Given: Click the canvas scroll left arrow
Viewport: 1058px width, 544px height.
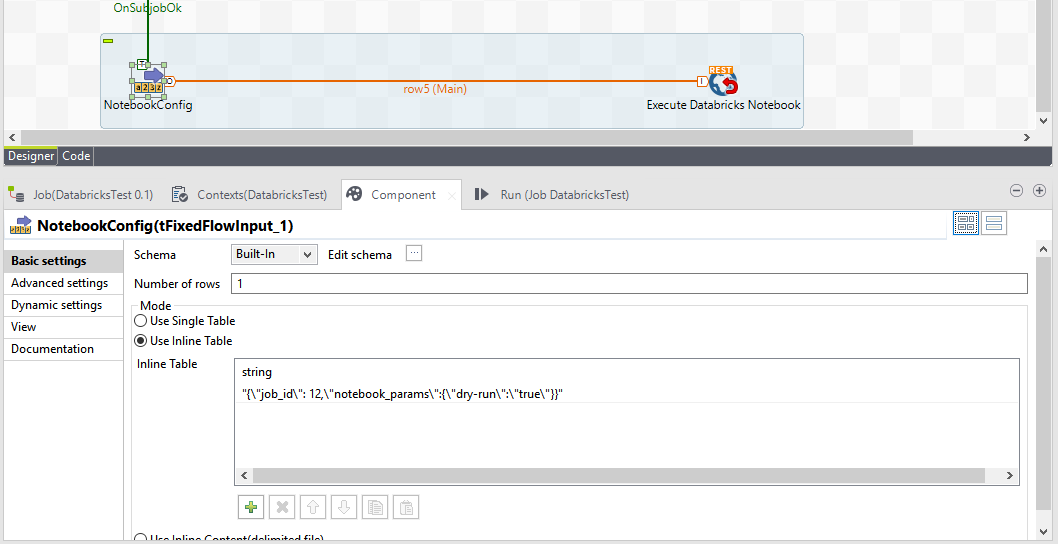Looking at the screenshot, I should [11, 137].
